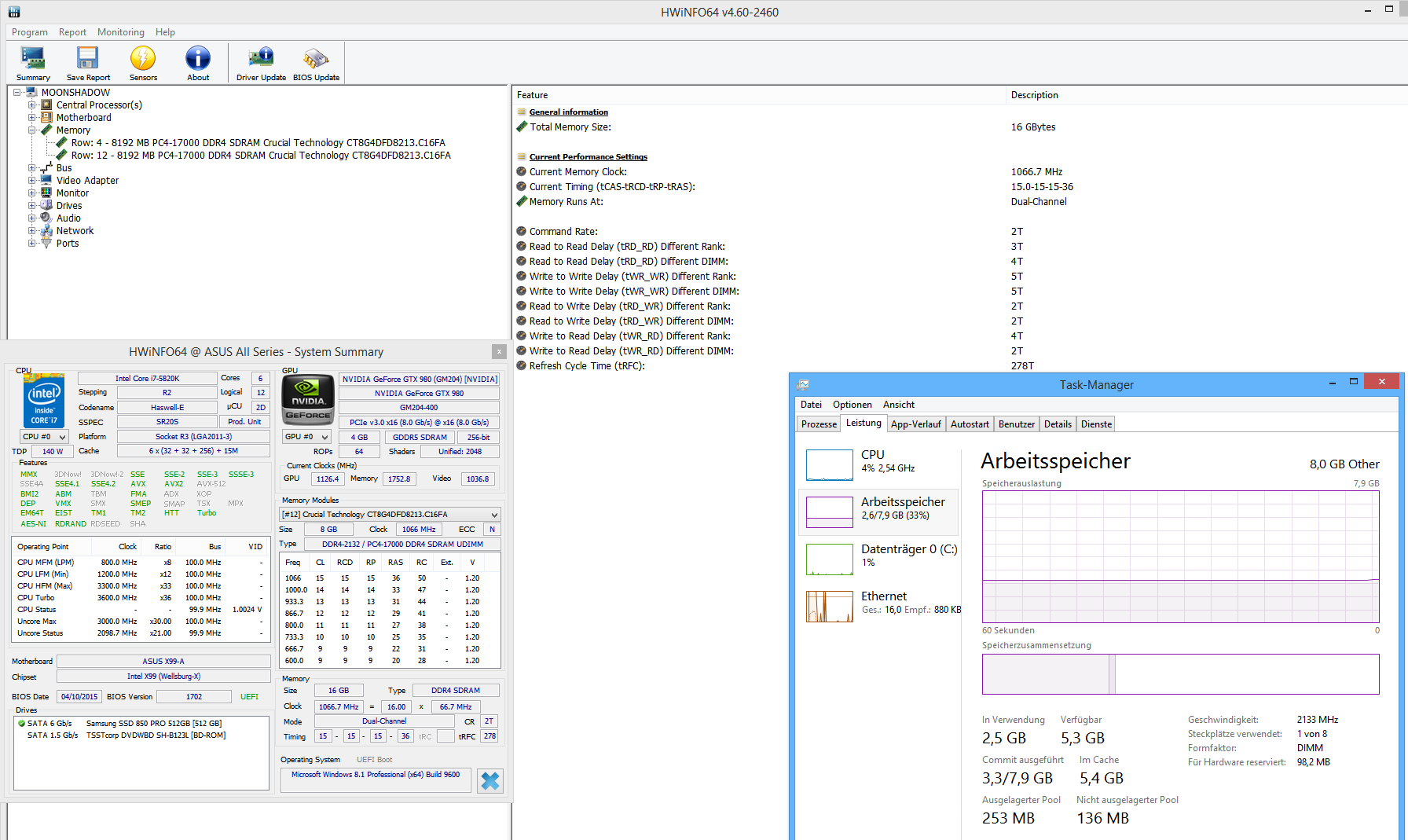Viewport: 1408px width, 840px height.
Task: Open the CPU #0 dropdown
Action: (44, 437)
